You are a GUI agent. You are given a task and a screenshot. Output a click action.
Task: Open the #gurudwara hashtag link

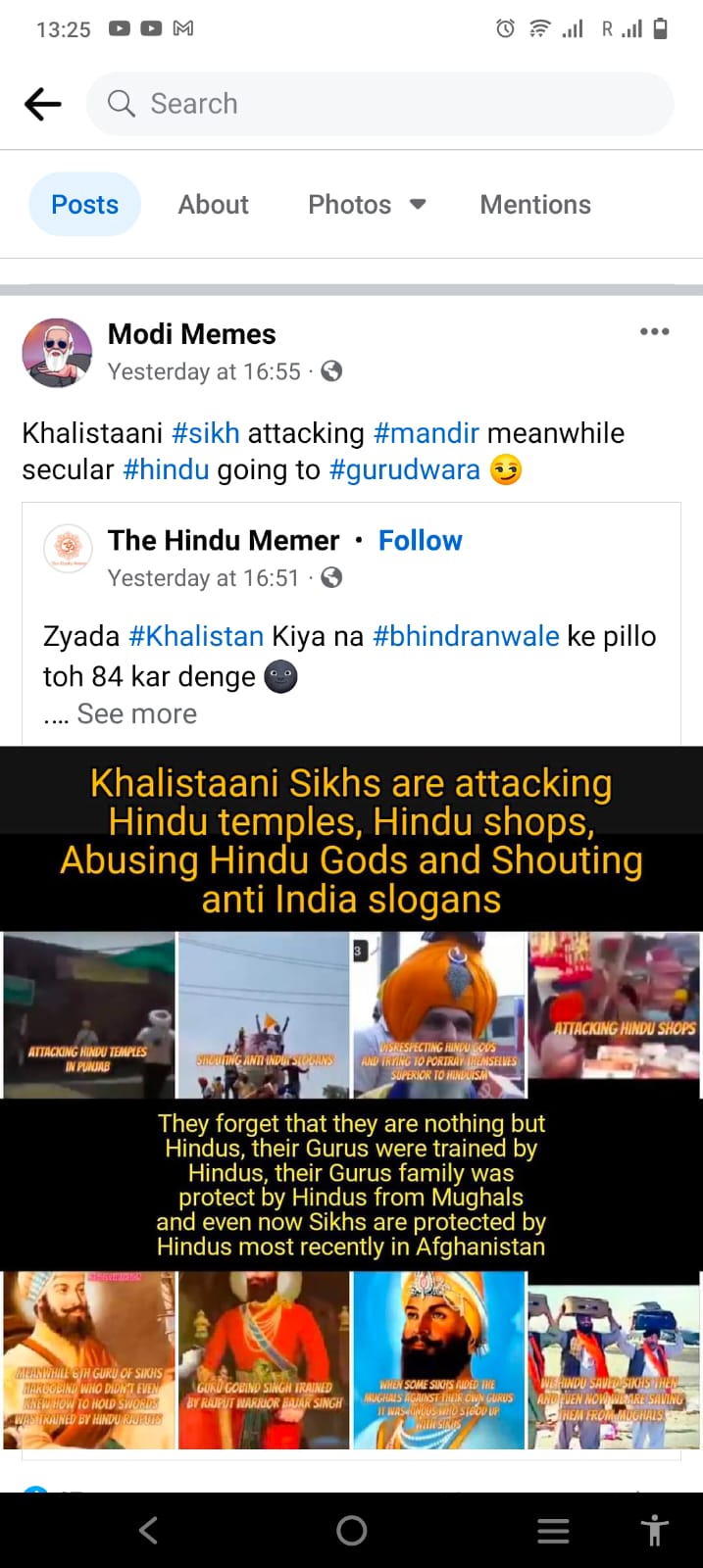[x=404, y=469]
